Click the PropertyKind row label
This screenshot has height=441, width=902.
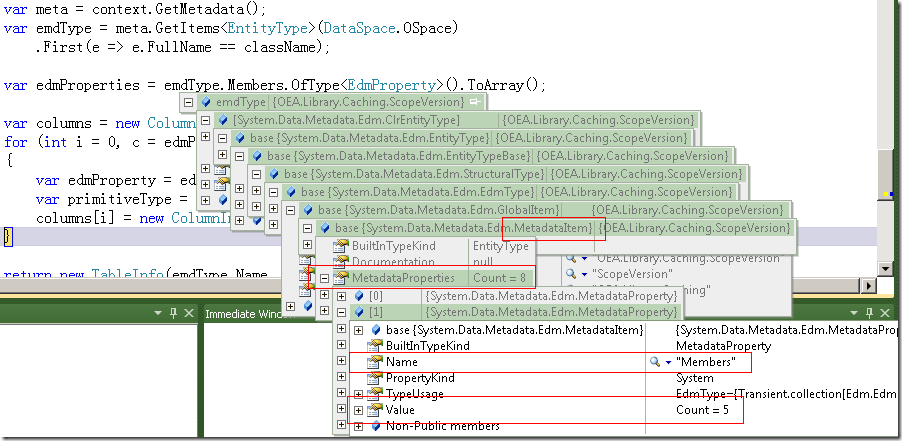coord(420,378)
